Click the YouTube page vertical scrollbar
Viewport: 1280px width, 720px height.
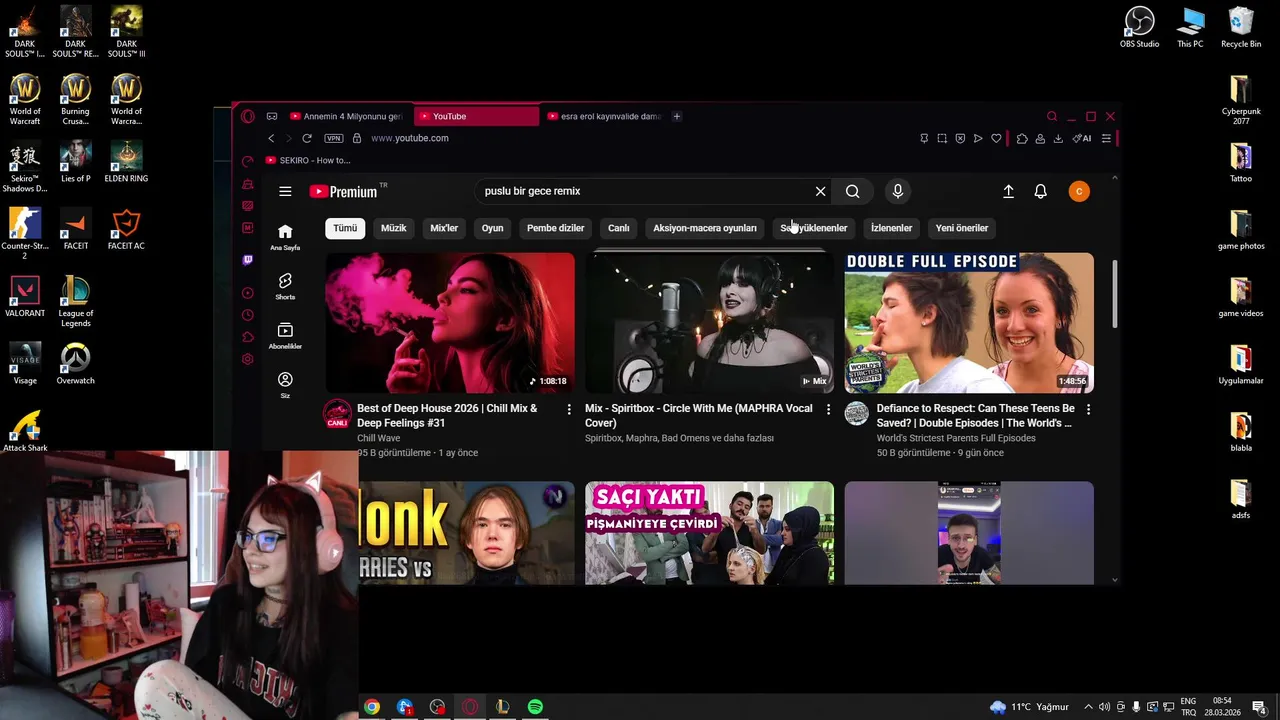click(1114, 292)
